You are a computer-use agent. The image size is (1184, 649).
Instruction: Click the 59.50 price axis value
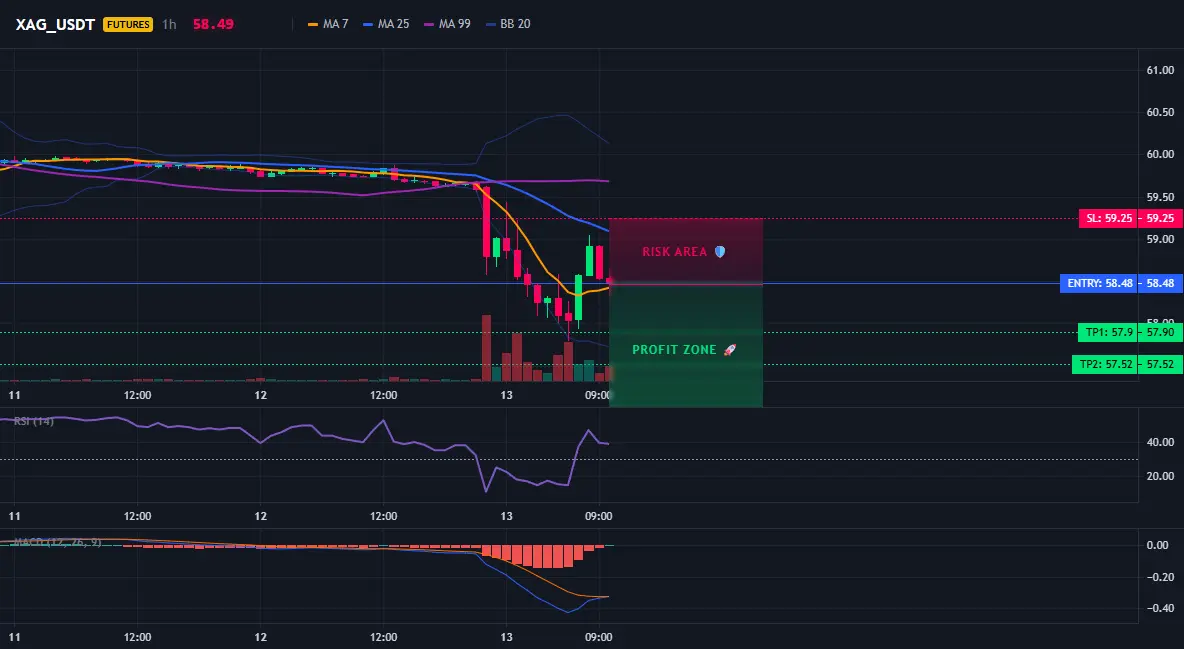coord(1161,197)
